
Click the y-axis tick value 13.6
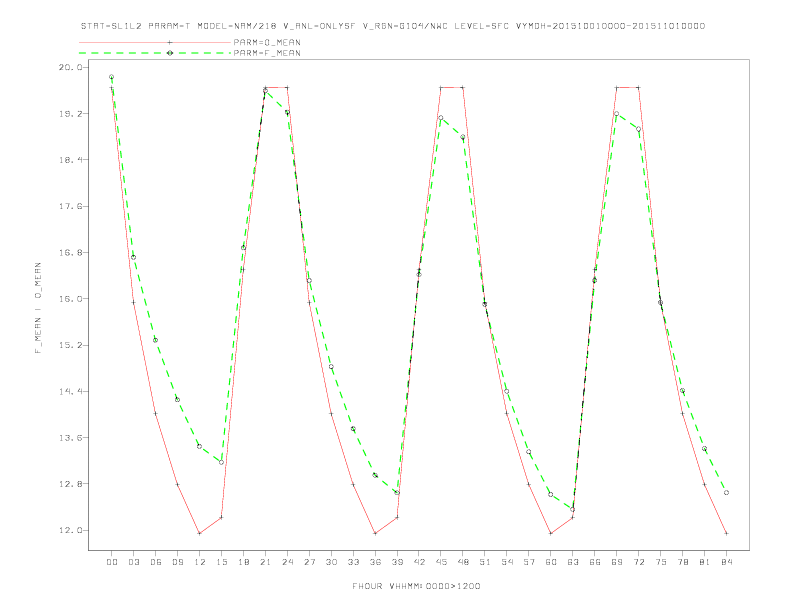(x=70, y=437)
